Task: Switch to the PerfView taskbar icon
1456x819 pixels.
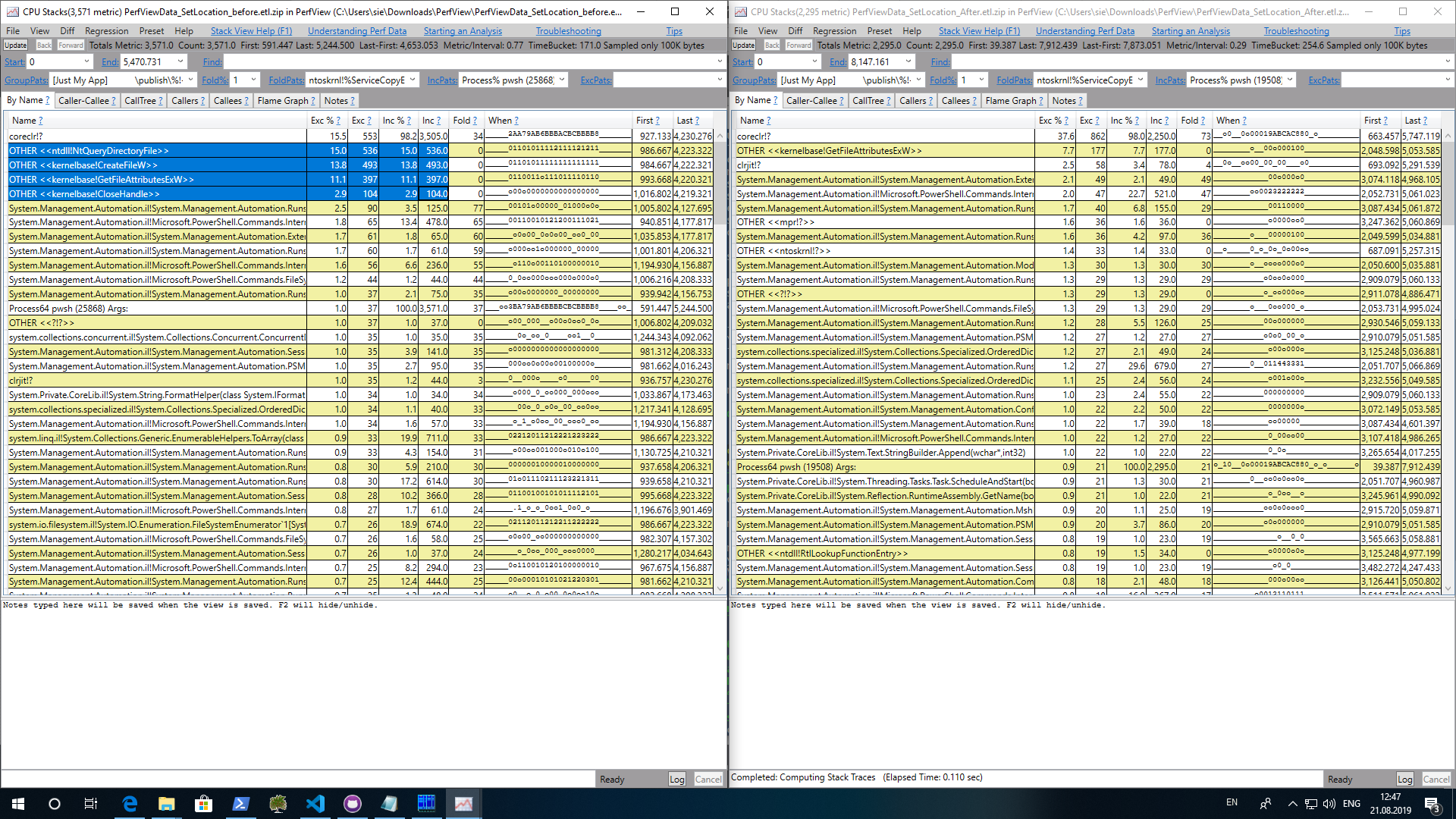Action: point(463,804)
